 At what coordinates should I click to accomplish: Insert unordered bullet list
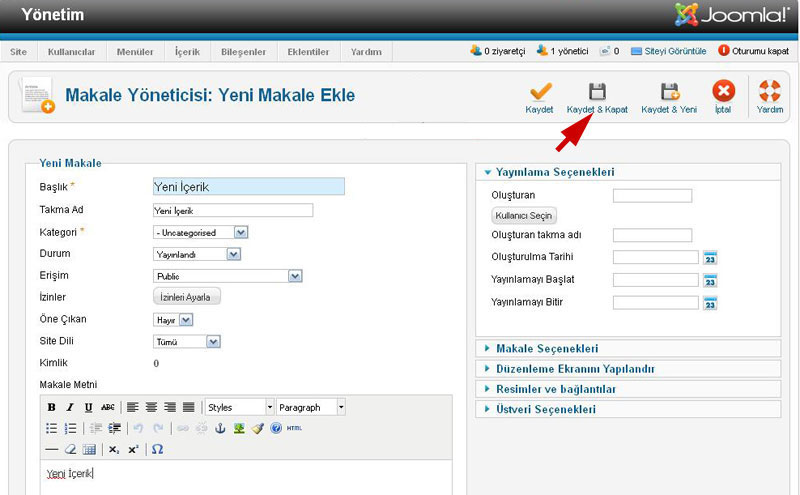52,428
